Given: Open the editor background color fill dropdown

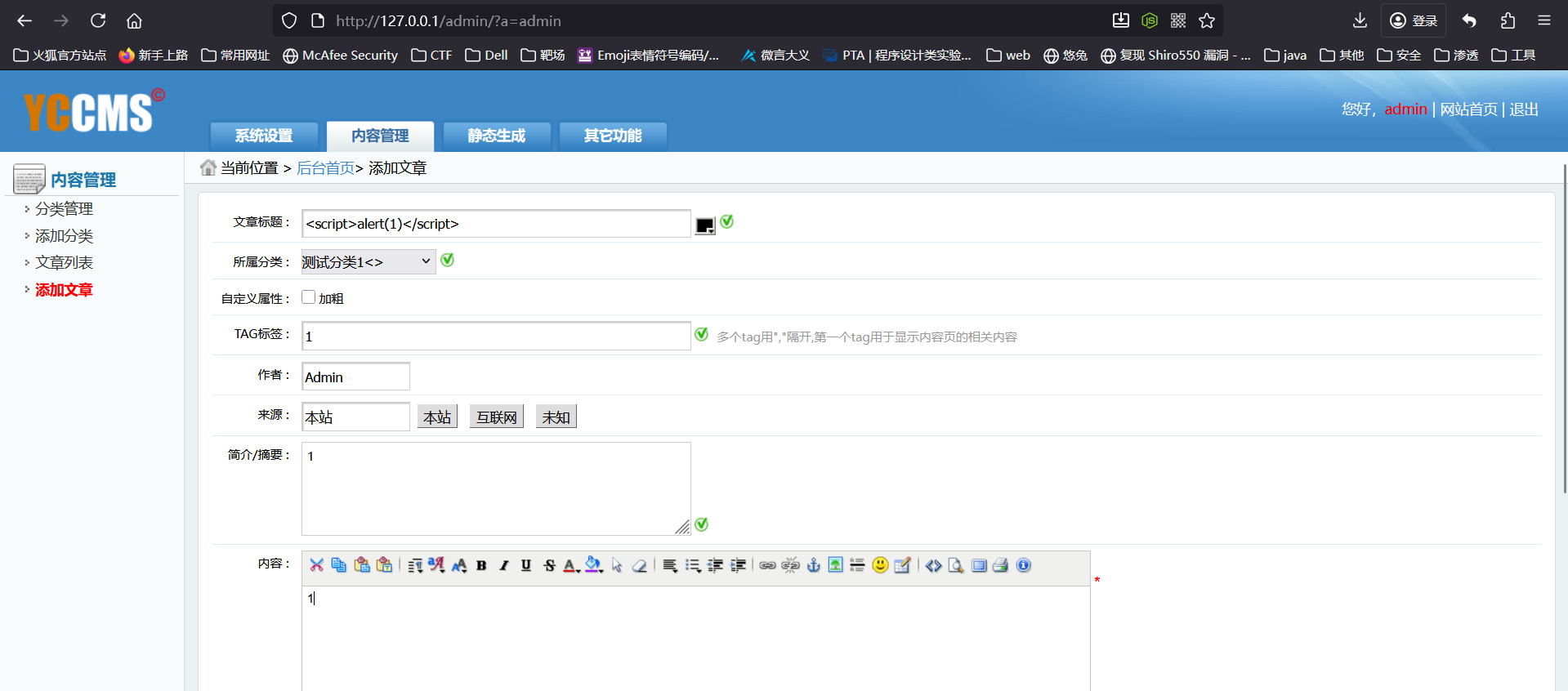Looking at the screenshot, I should point(594,565).
